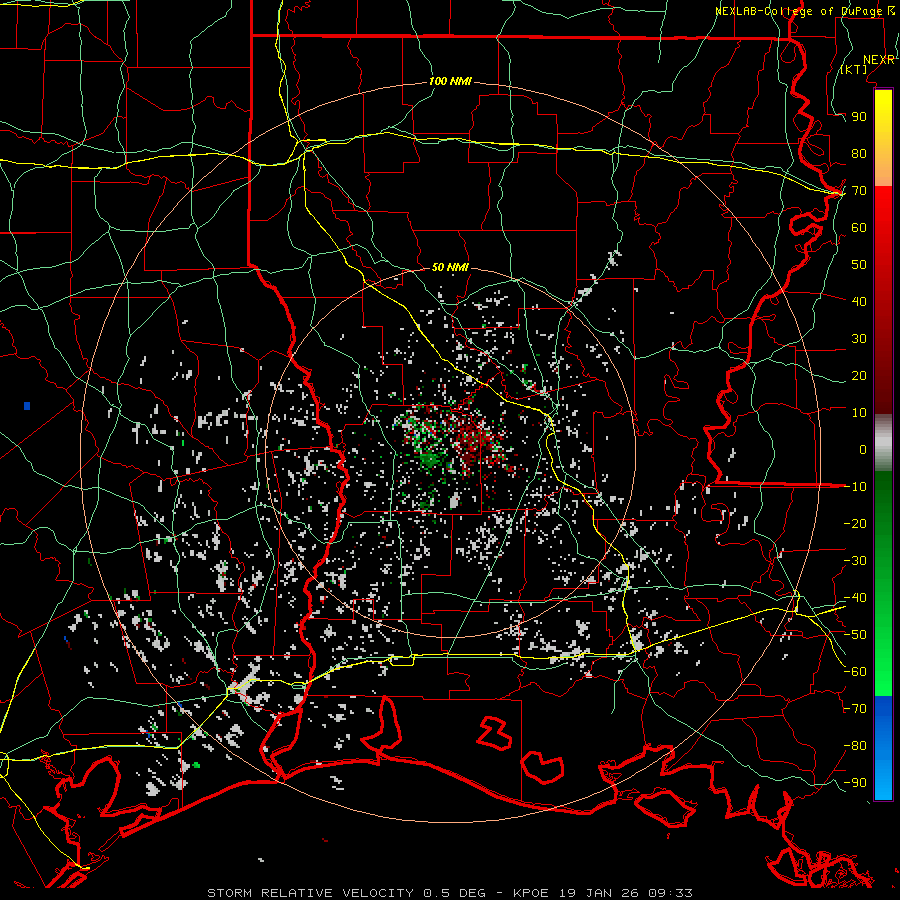Click the blue segment of the color bar
The image size is (900, 900).
(883, 748)
